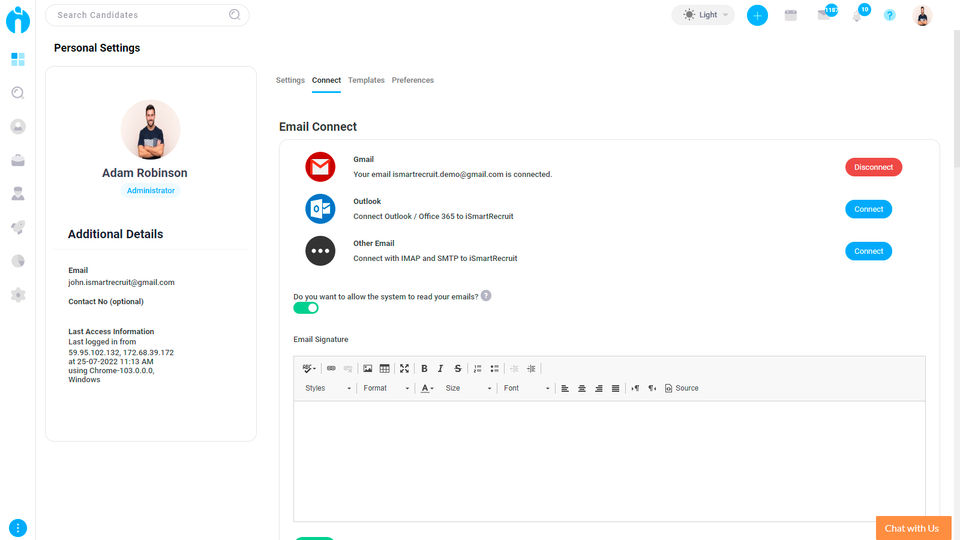960x540 pixels.
Task: Connect Outlook account
Action: click(x=868, y=209)
